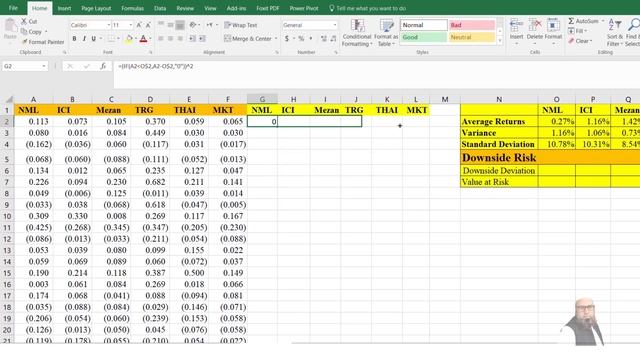The image size is (640, 360).
Task: Apply the Fill Color paint bucket
Action: point(129,39)
